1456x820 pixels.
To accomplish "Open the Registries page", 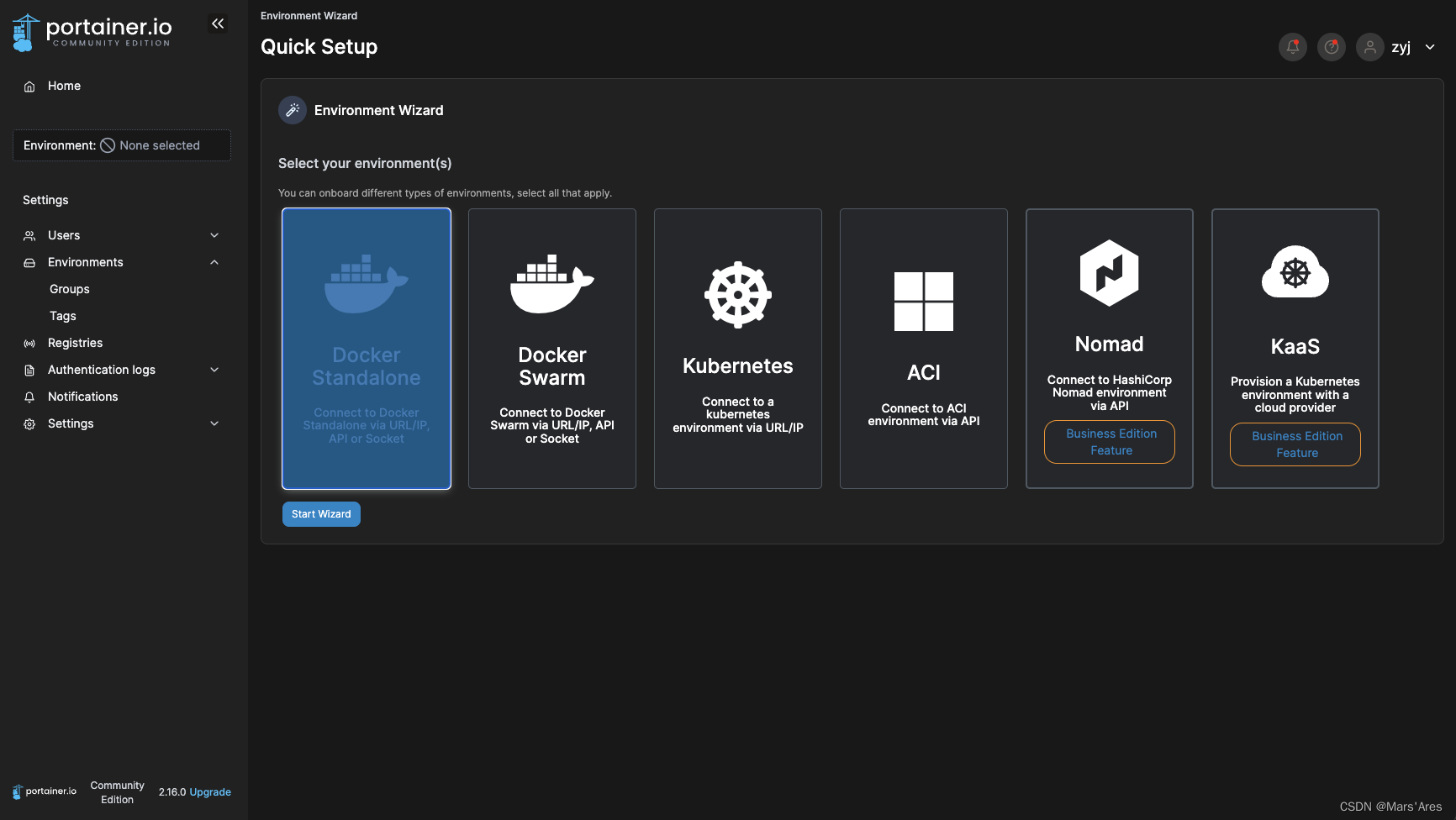I will (x=75, y=343).
